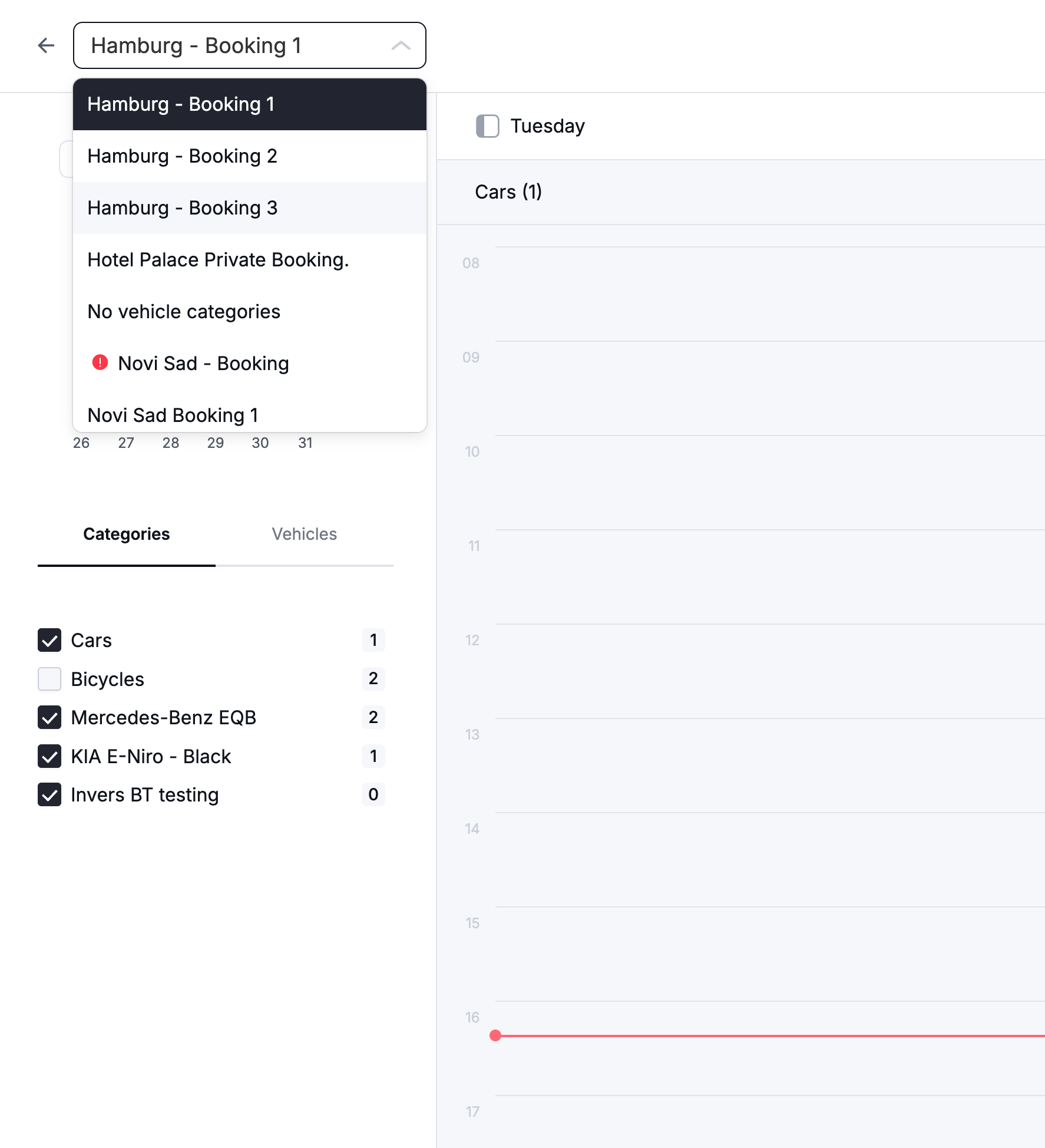
Task: Select day 28 in the calendar
Action: click(x=171, y=443)
